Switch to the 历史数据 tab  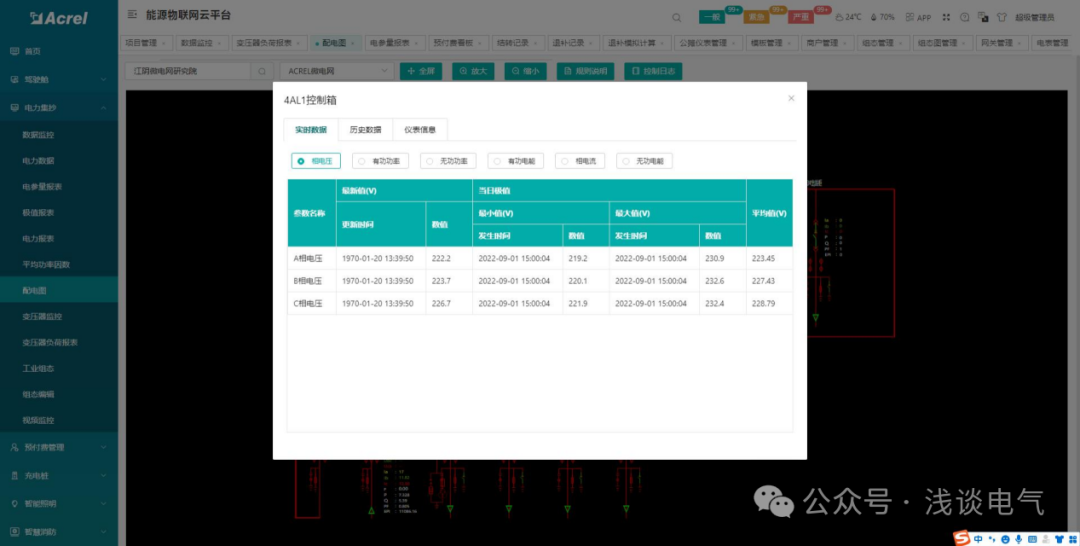point(365,129)
